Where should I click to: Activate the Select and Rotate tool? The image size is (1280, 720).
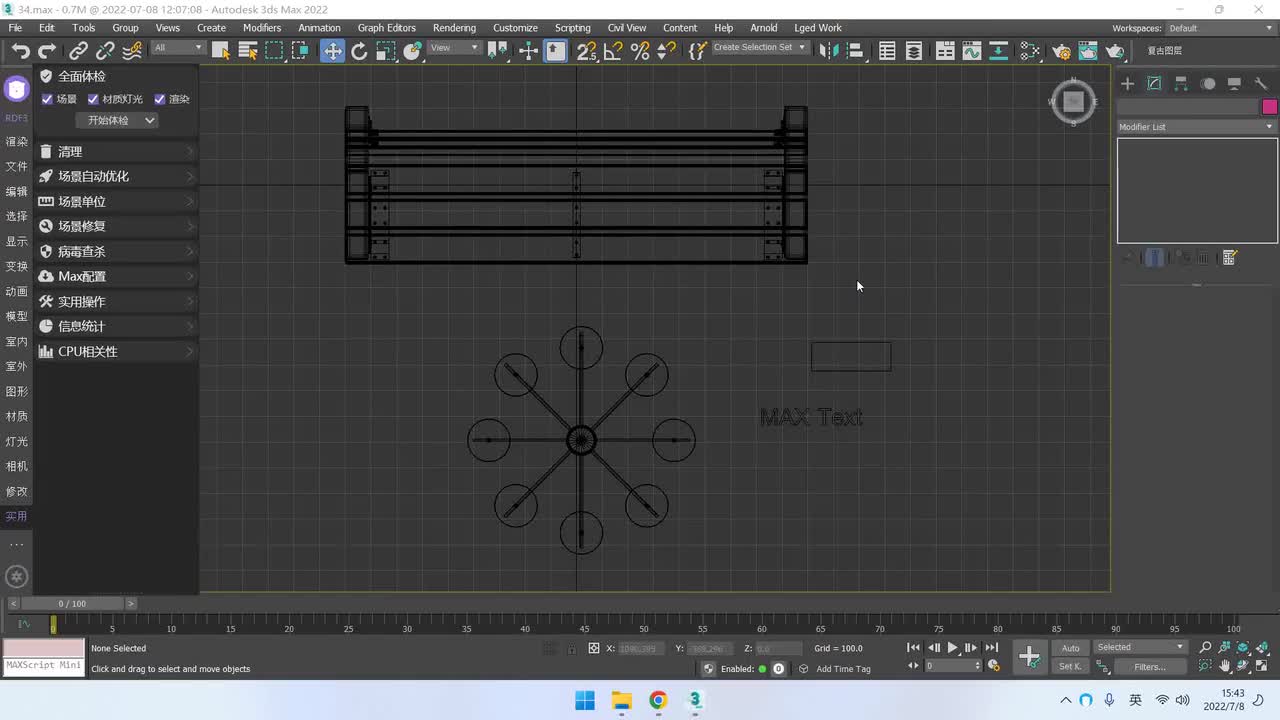[x=359, y=51]
